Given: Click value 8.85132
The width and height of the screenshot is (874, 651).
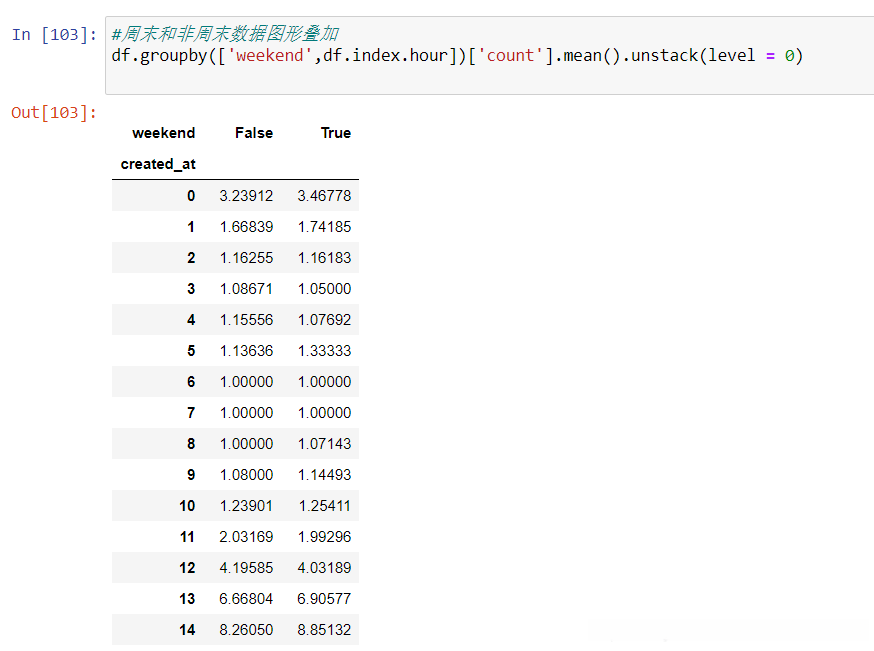Looking at the screenshot, I should (x=324, y=630).
